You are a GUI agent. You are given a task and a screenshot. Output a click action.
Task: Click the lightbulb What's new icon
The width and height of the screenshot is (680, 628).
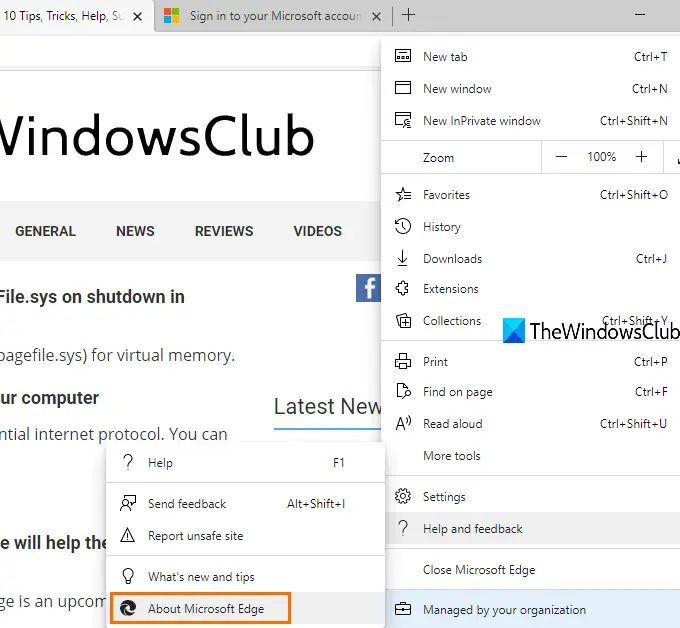128,576
